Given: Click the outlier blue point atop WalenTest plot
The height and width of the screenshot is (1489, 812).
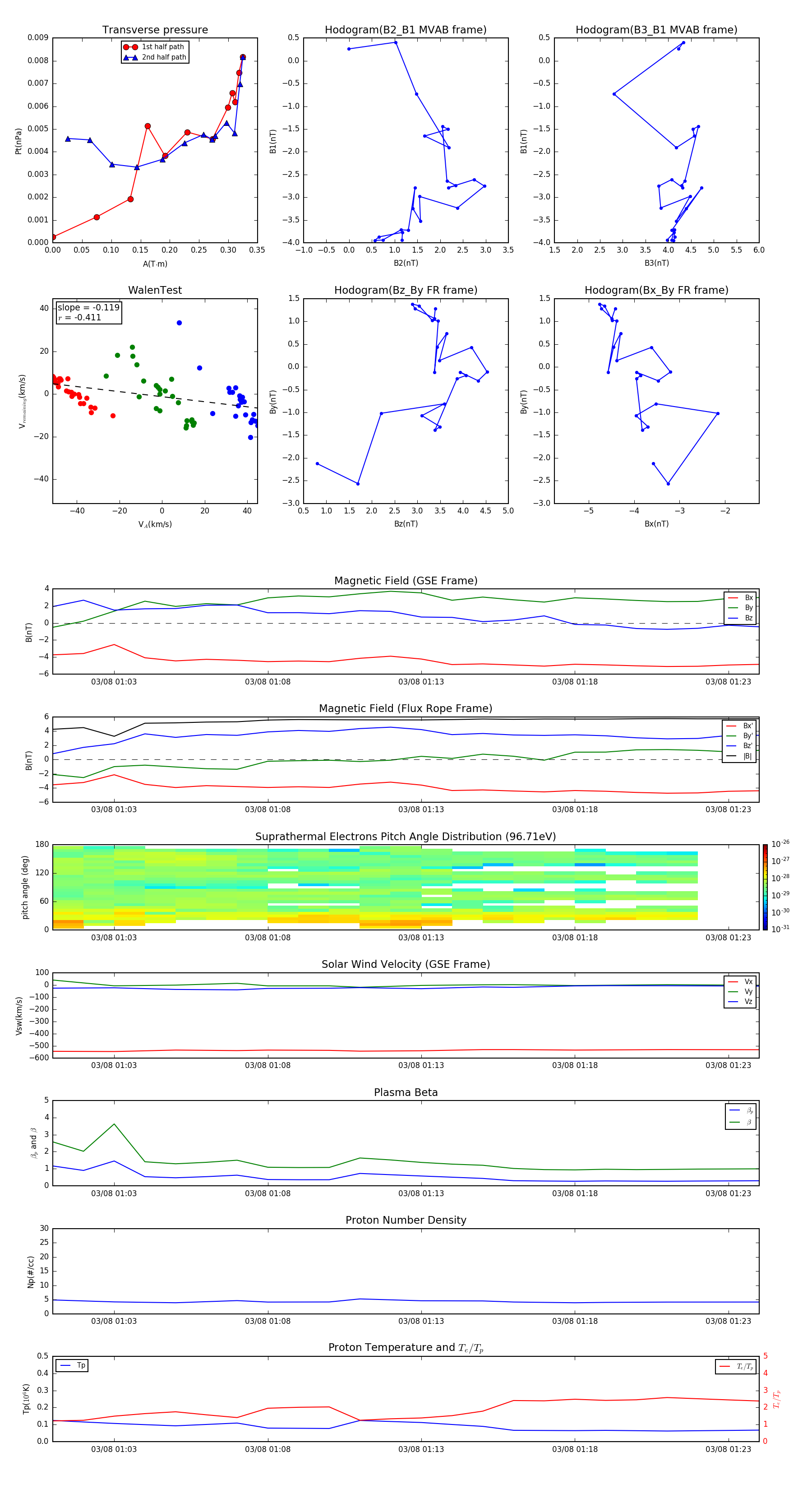Looking at the screenshot, I should [x=179, y=323].
